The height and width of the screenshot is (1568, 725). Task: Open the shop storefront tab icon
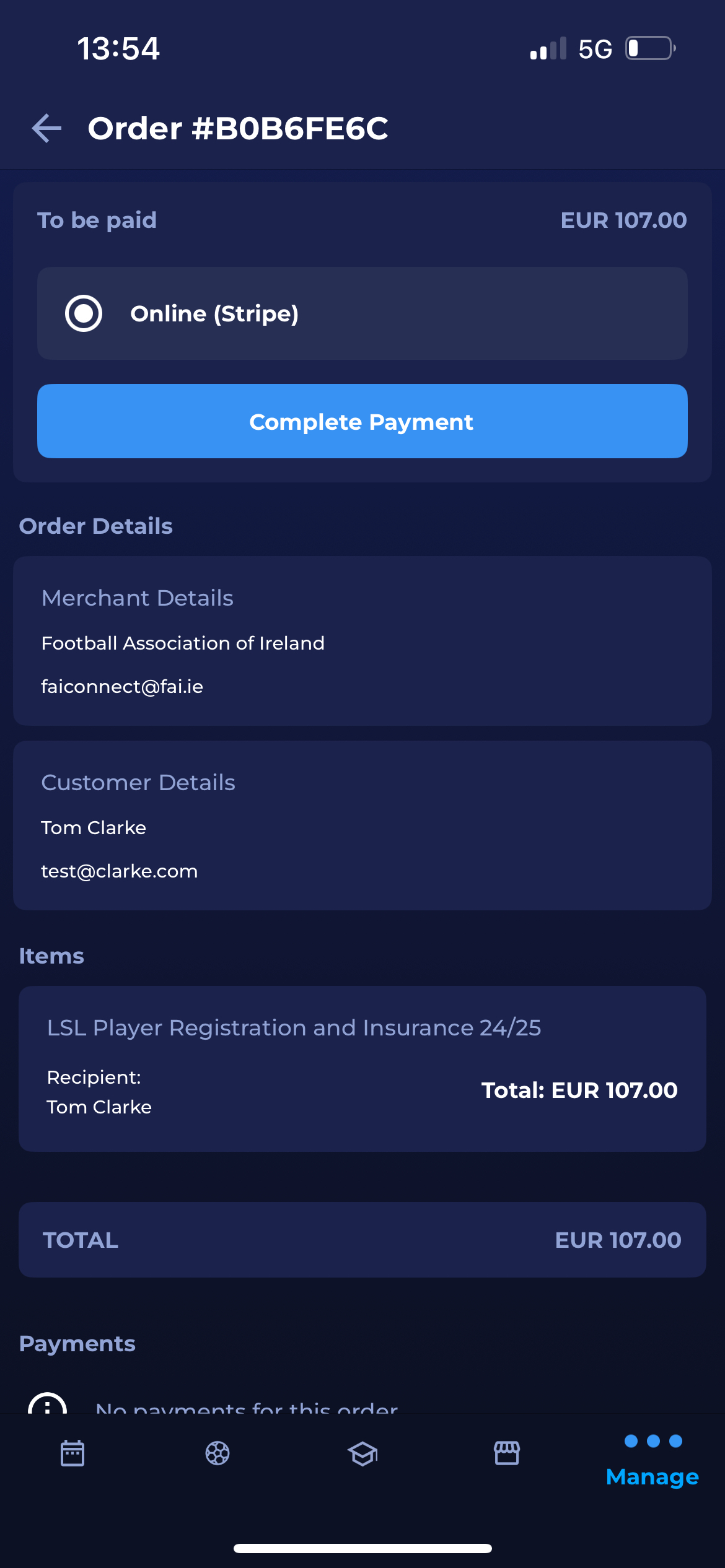tap(507, 1453)
